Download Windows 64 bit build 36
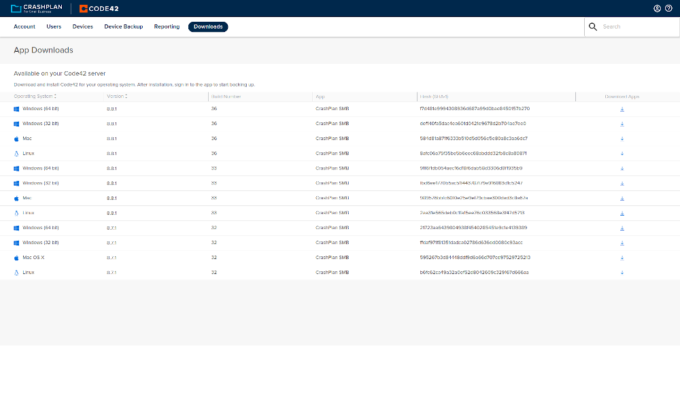680x408 pixels. [x=622, y=109]
